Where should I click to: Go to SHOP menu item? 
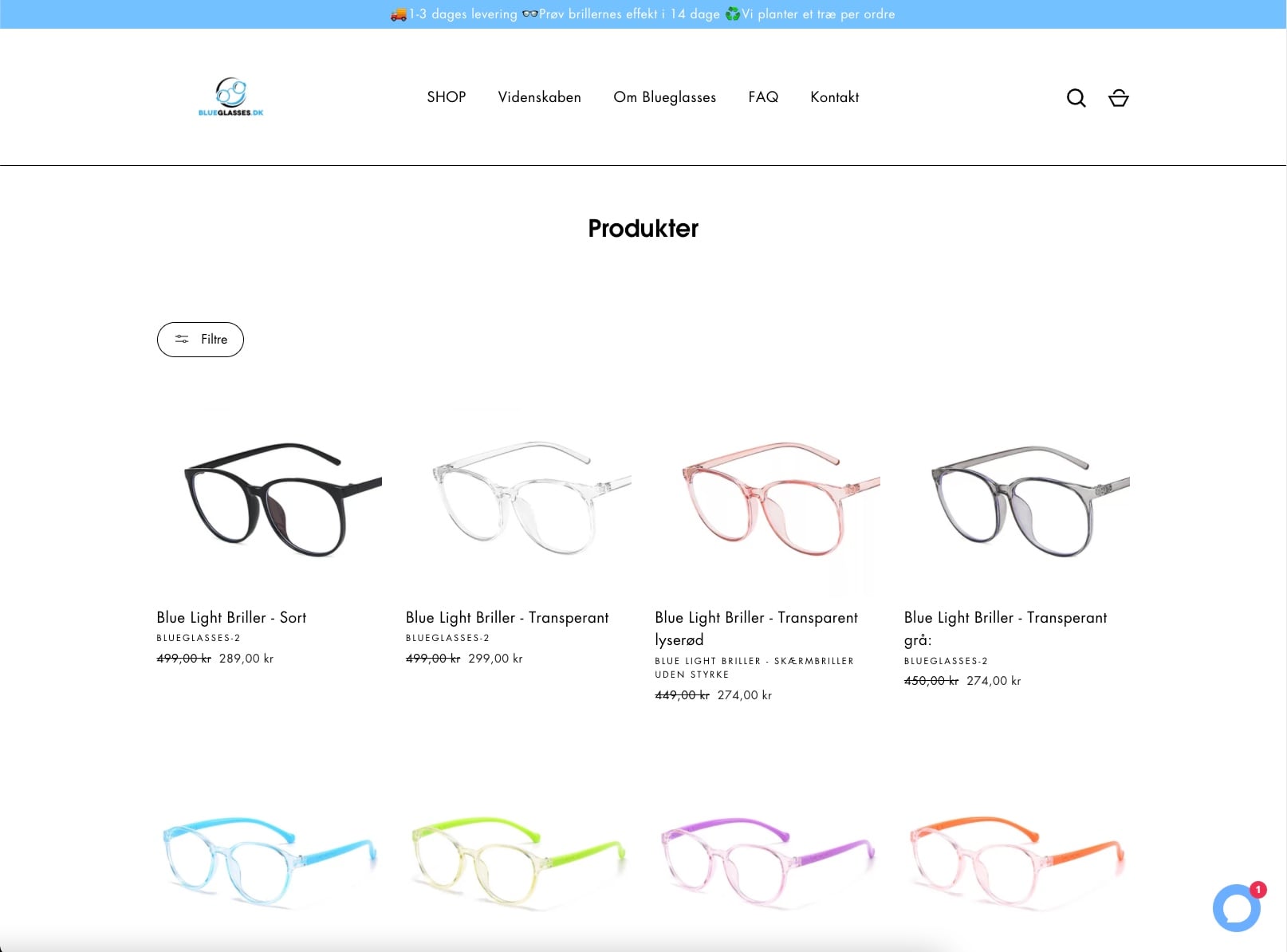[x=446, y=97]
